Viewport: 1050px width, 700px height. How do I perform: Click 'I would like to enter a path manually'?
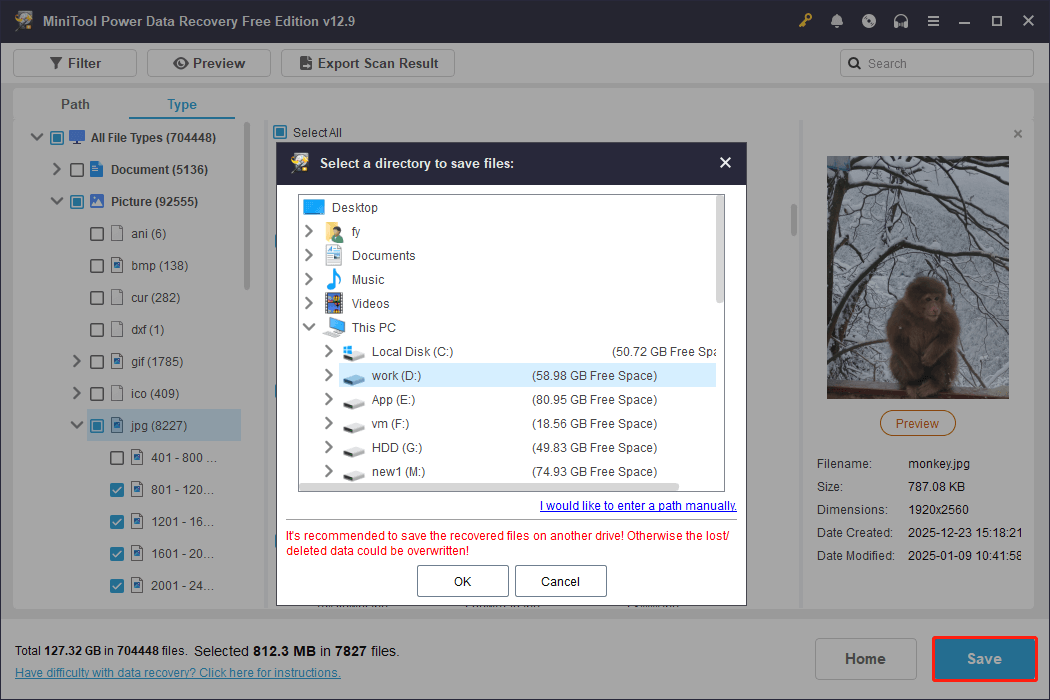tap(638, 506)
